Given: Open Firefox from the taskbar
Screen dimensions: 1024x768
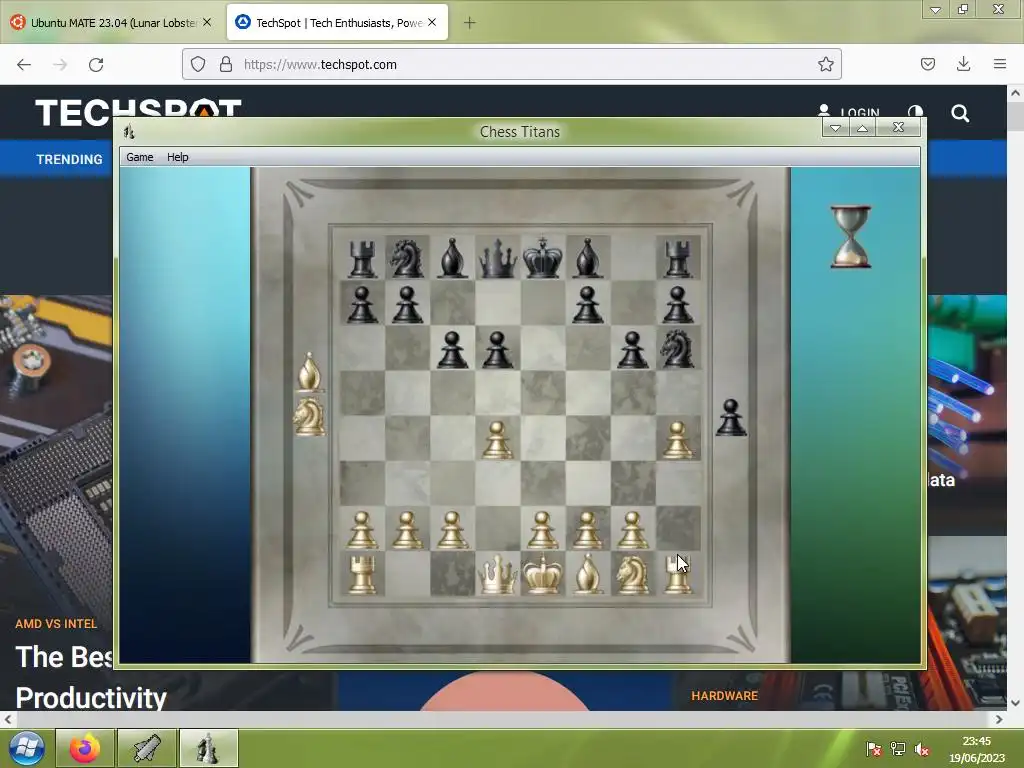Looking at the screenshot, I should pos(85,748).
